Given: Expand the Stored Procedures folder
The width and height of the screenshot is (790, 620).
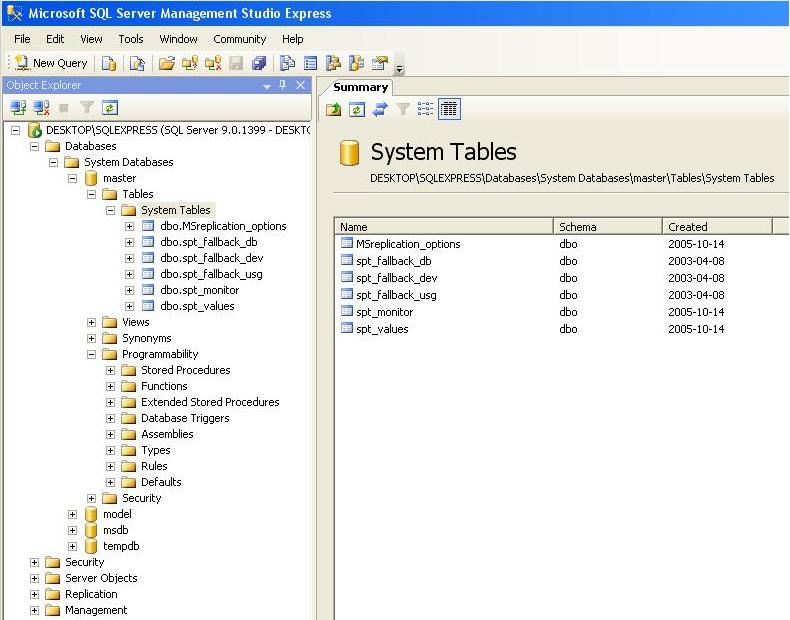Looking at the screenshot, I should click(x=111, y=370).
